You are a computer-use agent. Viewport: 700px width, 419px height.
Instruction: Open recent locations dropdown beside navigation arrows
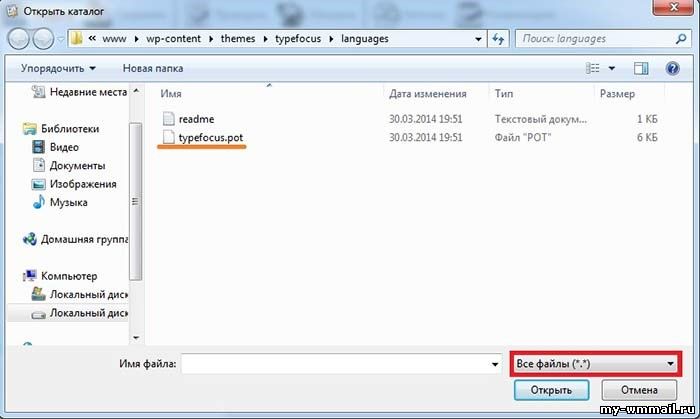coord(60,39)
